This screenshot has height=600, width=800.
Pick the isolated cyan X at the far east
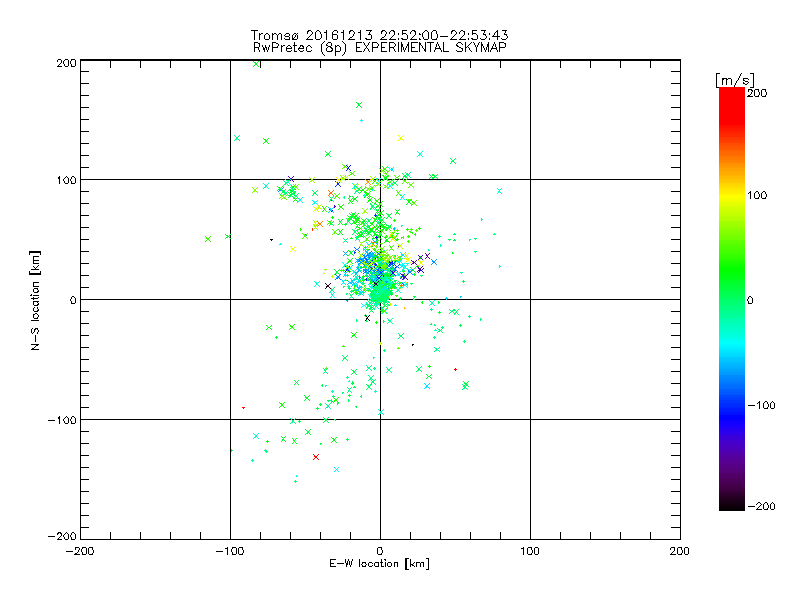coord(499,191)
